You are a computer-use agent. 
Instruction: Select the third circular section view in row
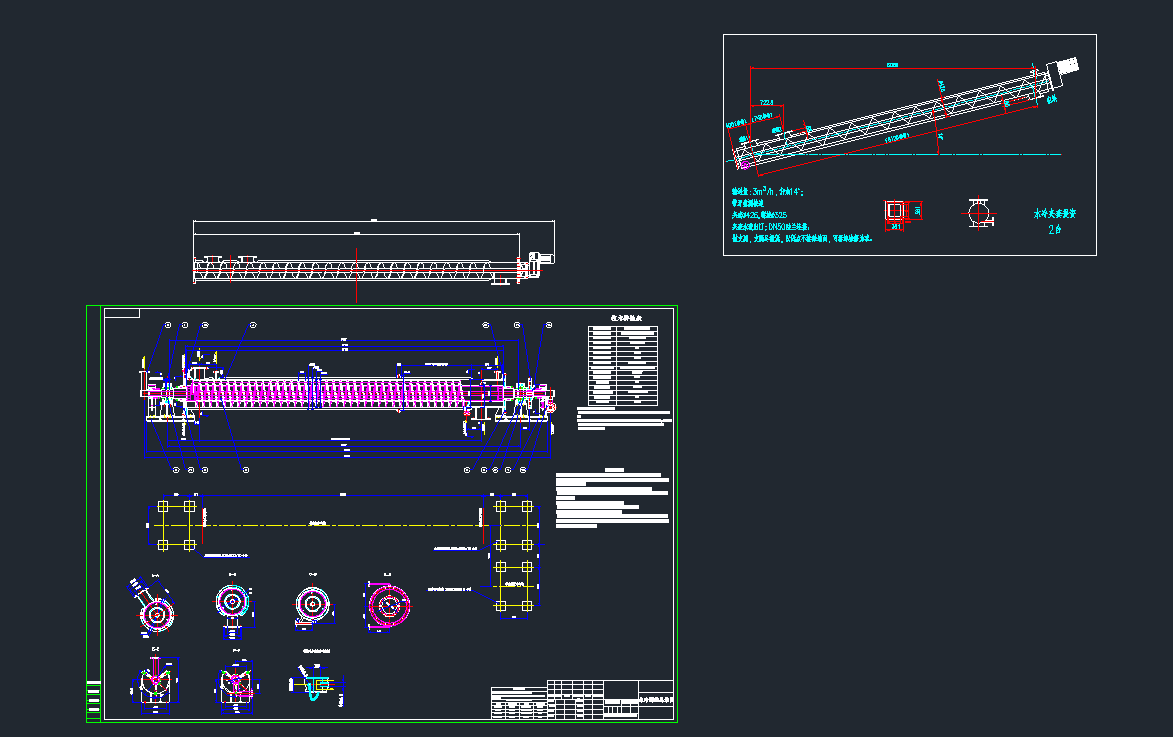[x=312, y=604]
